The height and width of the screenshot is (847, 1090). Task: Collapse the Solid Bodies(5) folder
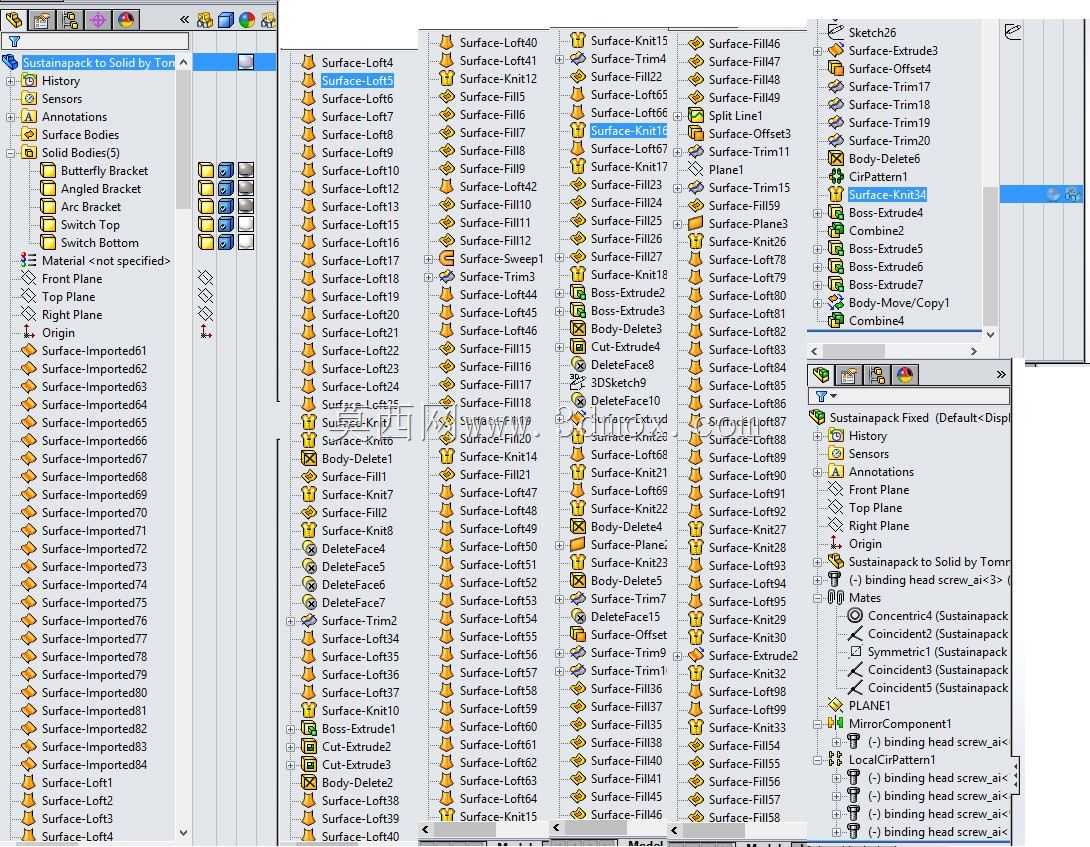coord(10,153)
